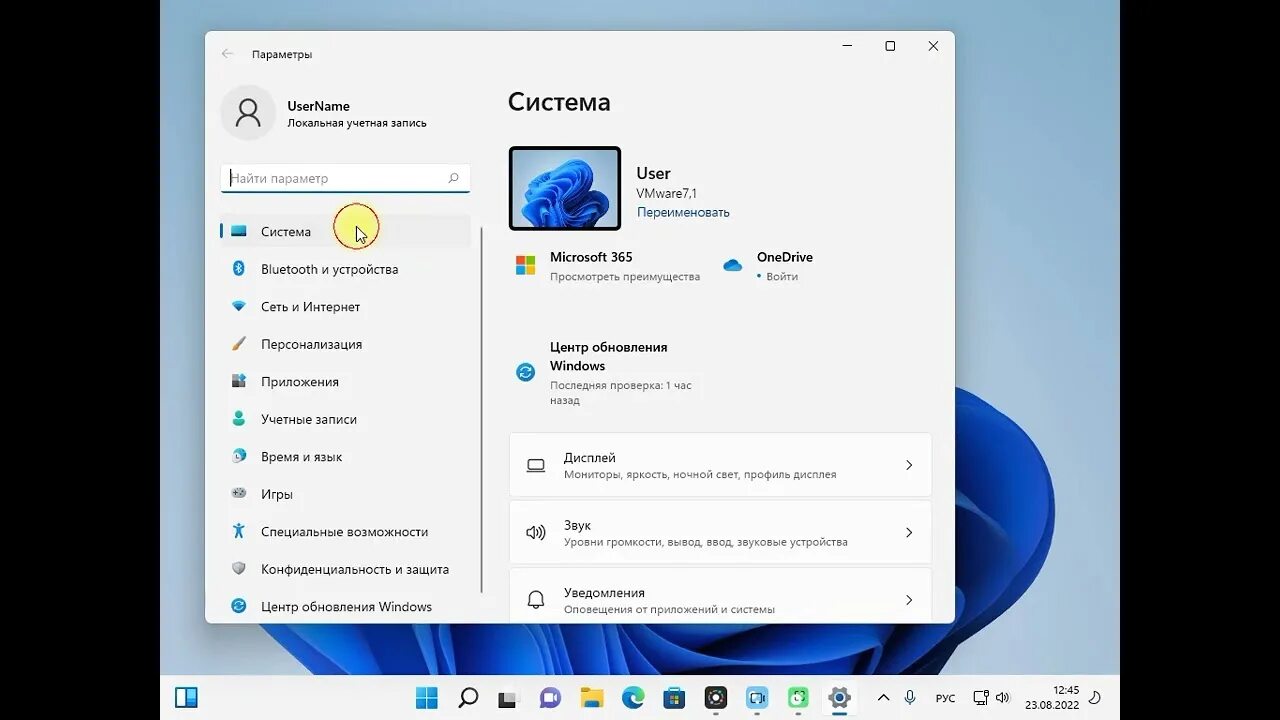Show hidden tray icons with the chevron

883,698
